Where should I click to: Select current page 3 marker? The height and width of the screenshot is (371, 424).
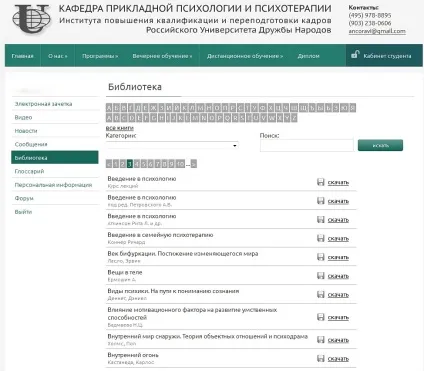coord(130,164)
